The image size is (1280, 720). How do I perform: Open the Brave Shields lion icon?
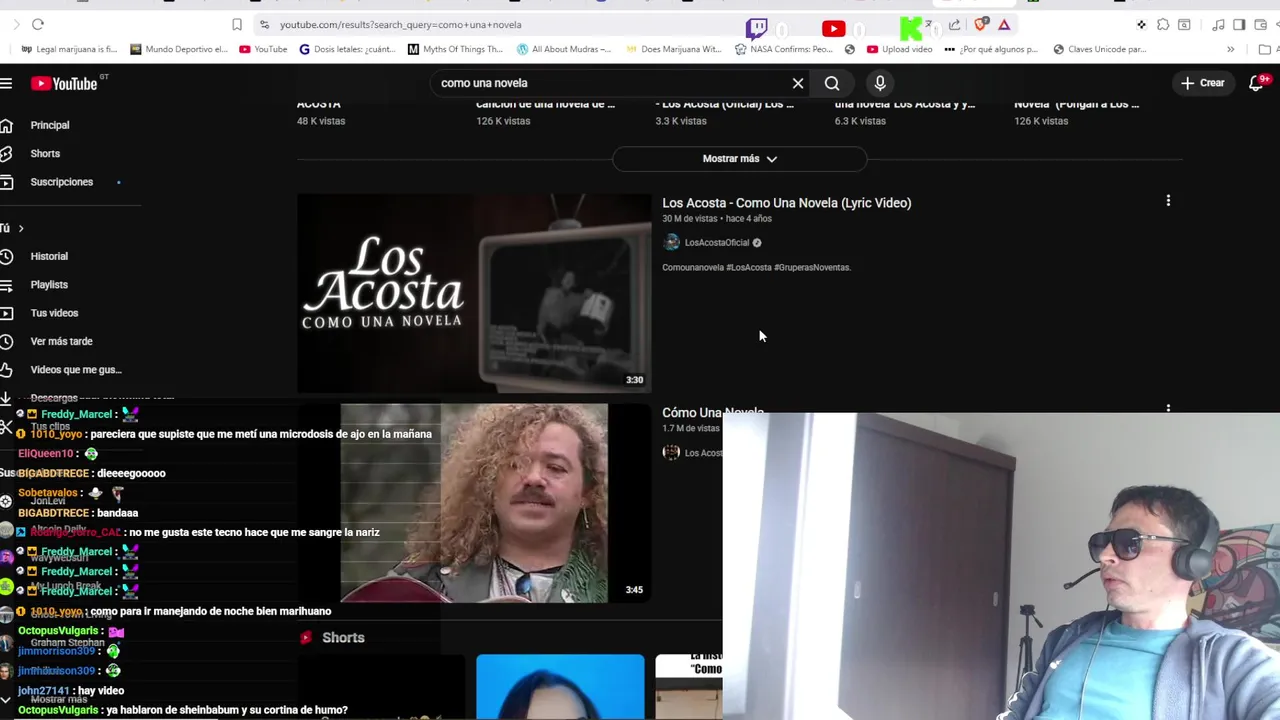pos(980,24)
